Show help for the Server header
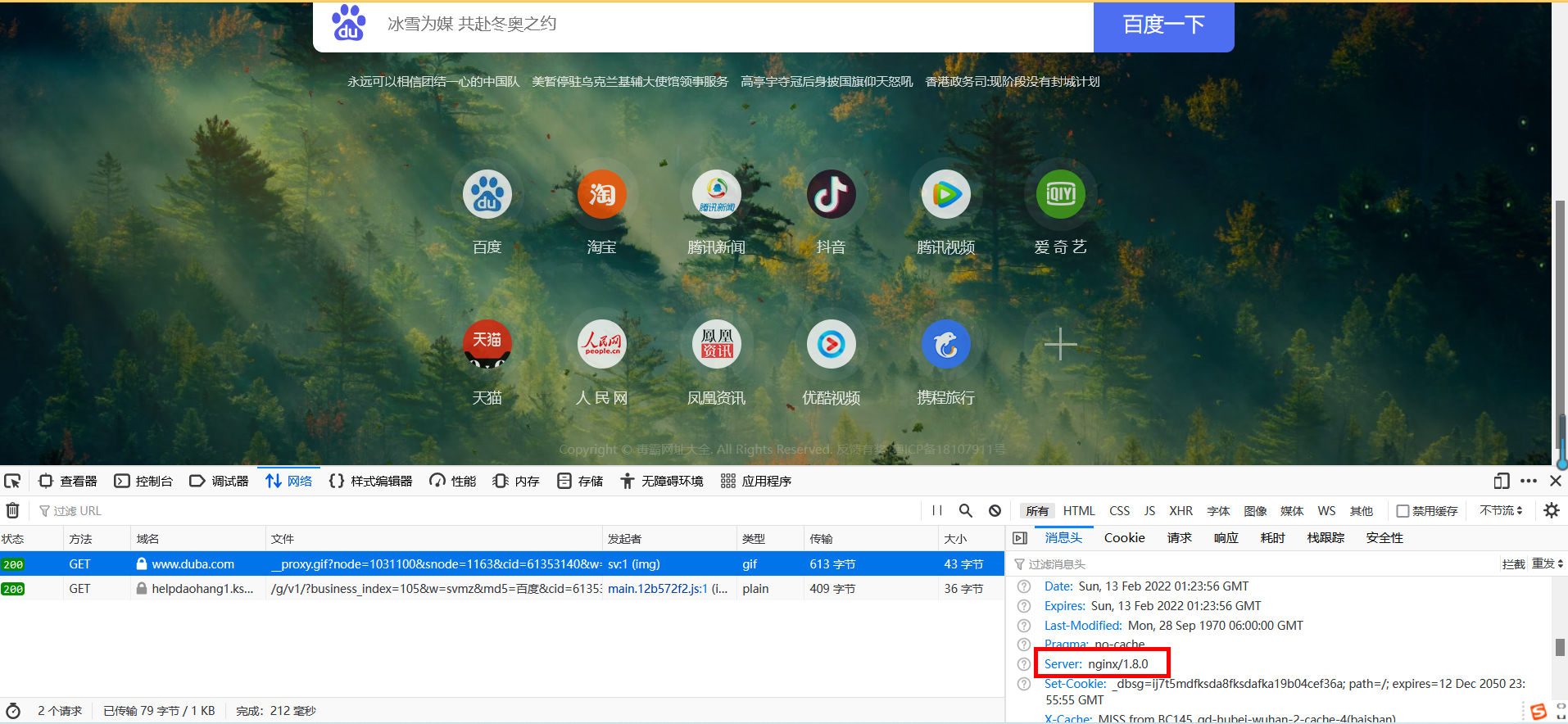The width and height of the screenshot is (1568, 724). [1024, 664]
